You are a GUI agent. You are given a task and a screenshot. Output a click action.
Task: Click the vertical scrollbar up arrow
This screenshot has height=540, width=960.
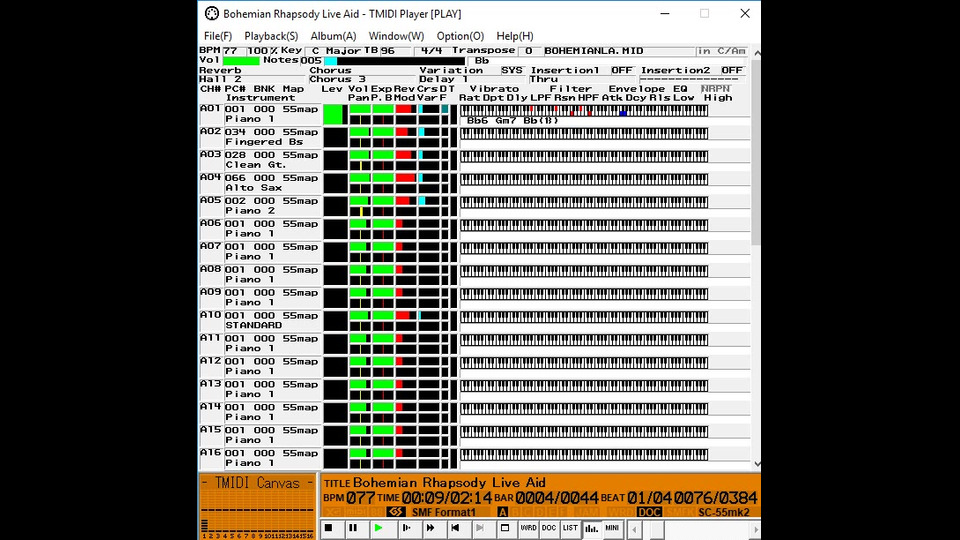757,53
